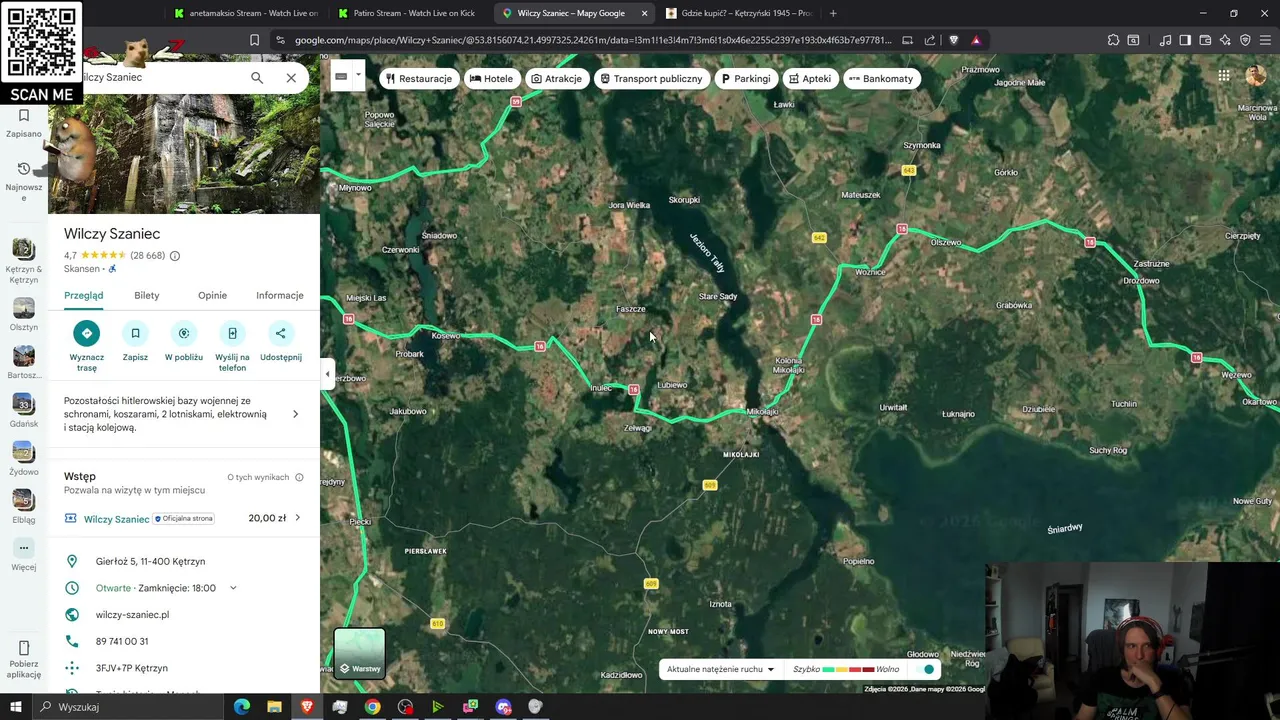Screen dimensions: 1280x720
Task: Open Elbląg recent sidebar entry
Action: pos(24,506)
